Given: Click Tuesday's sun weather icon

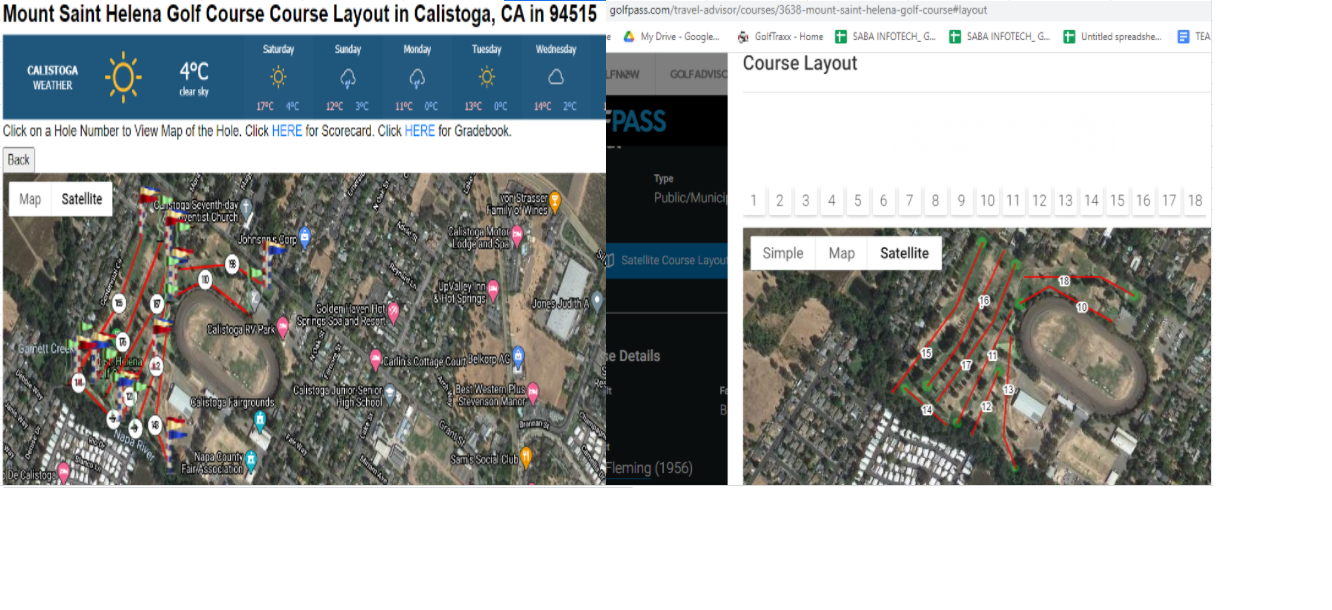Looking at the screenshot, I should point(487,77).
